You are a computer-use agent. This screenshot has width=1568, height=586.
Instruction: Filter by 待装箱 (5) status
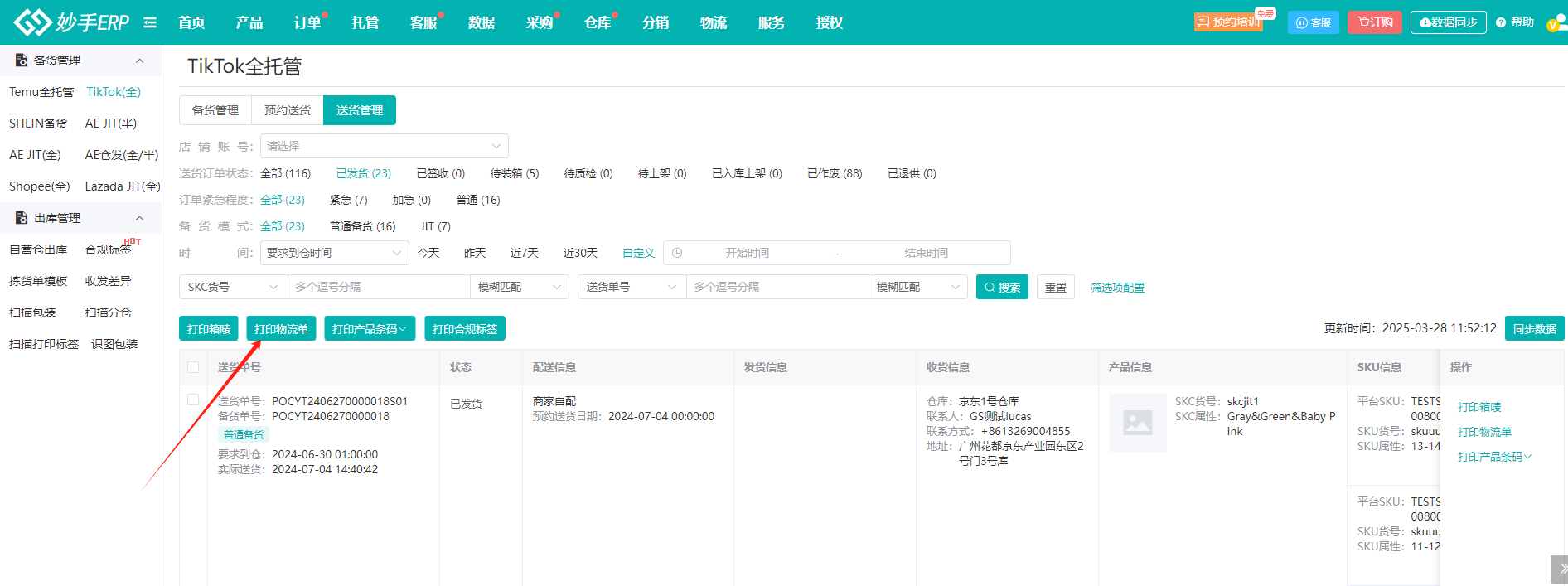(515, 173)
